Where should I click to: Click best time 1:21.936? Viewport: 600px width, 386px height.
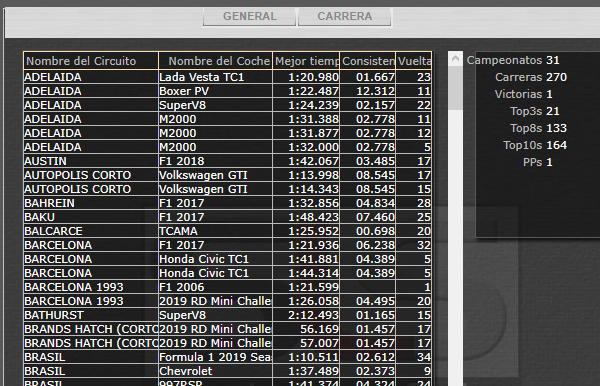click(x=306, y=245)
